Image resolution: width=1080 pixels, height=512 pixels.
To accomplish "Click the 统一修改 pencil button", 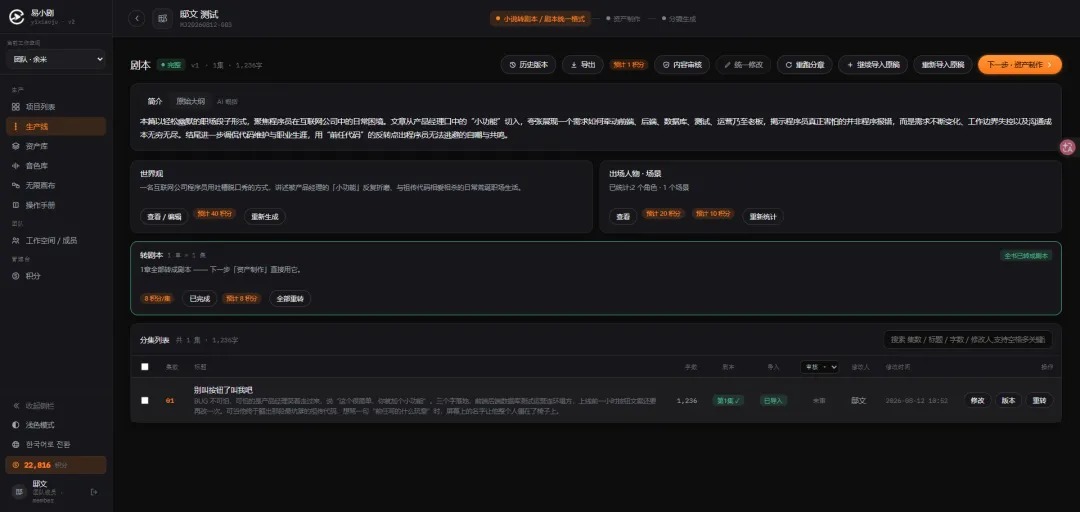I will tap(743, 65).
